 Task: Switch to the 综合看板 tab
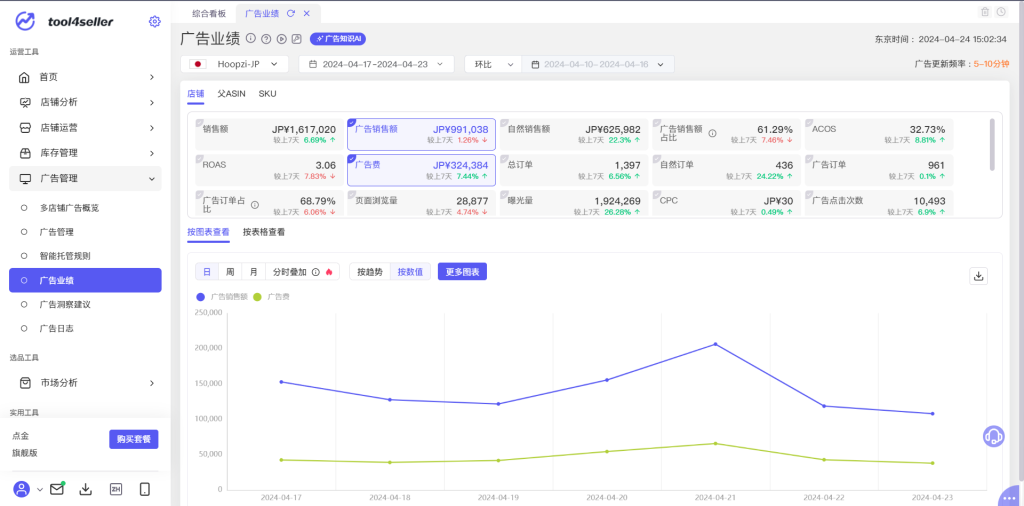[209, 13]
